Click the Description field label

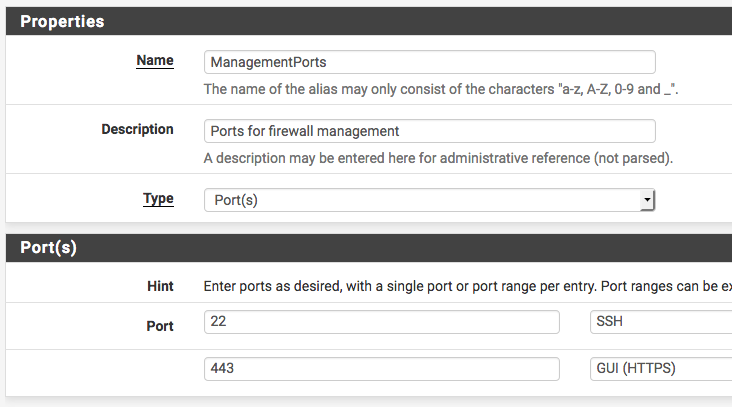coord(137,129)
